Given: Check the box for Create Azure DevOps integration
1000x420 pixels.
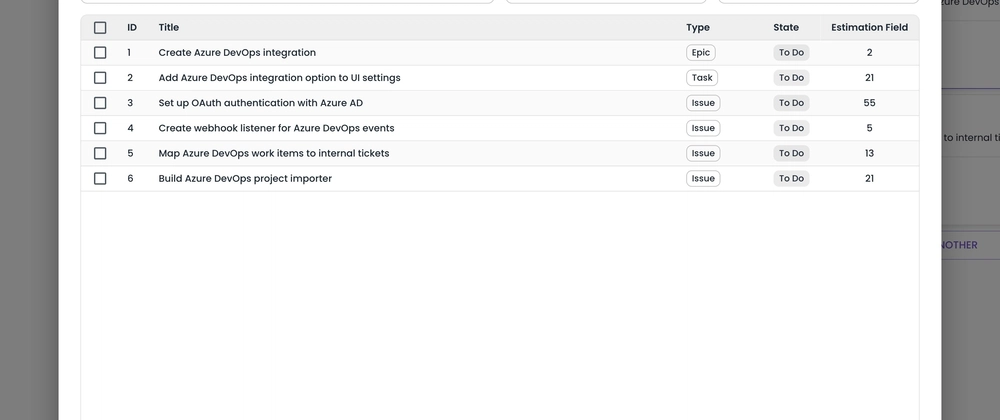Looking at the screenshot, I should [100, 52].
